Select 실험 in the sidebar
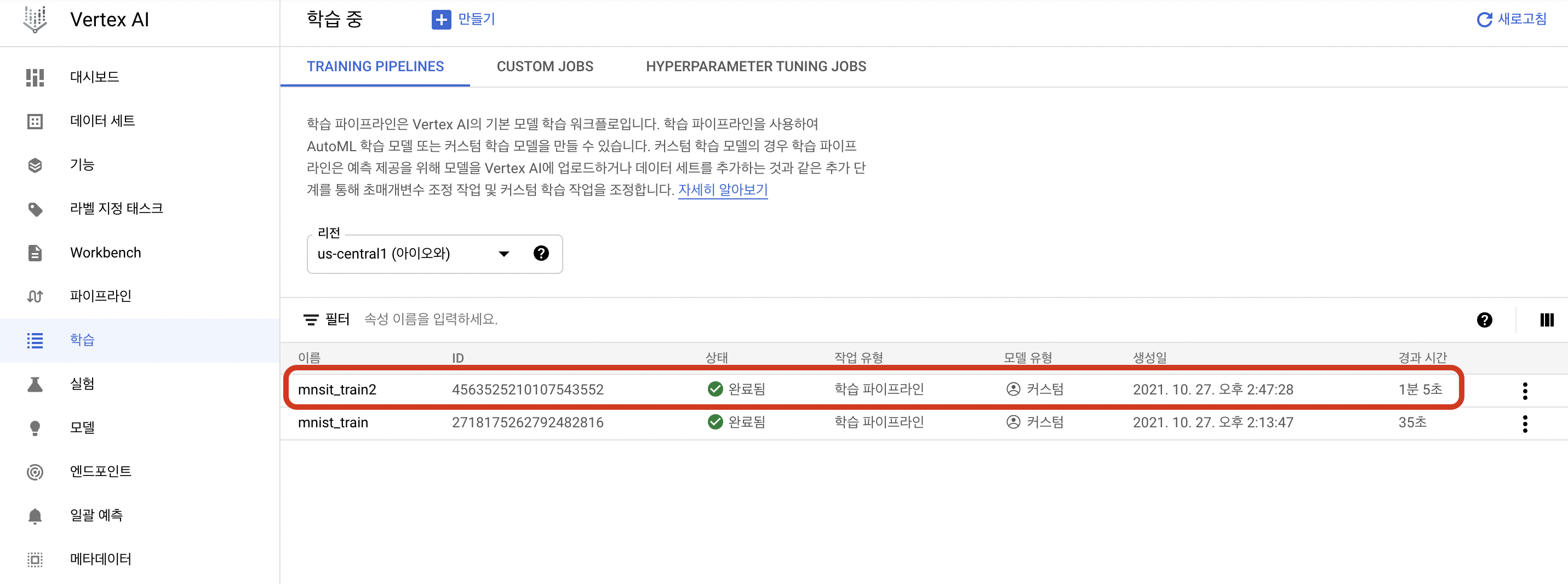The width and height of the screenshot is (1568, 584). click(x=82, y=383)
